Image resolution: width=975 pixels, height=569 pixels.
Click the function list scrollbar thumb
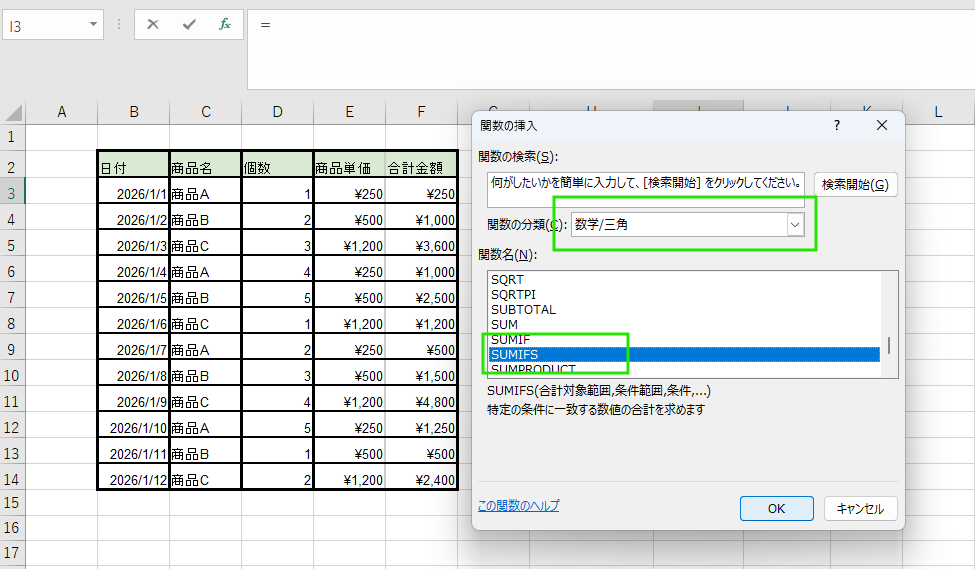pos(888,346)
